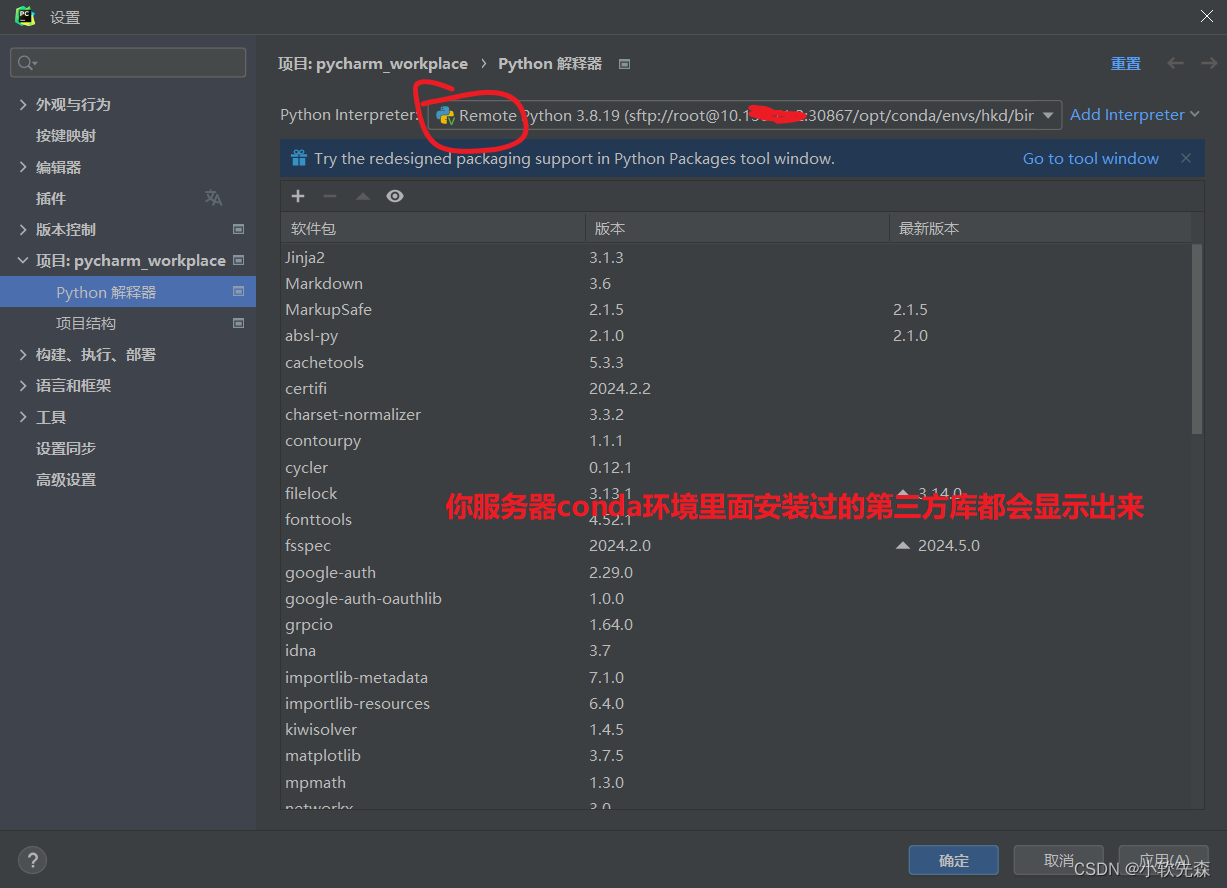
Task: Click the upgrade arrow icon in package toolbar
Action: [x=363, y=196]
